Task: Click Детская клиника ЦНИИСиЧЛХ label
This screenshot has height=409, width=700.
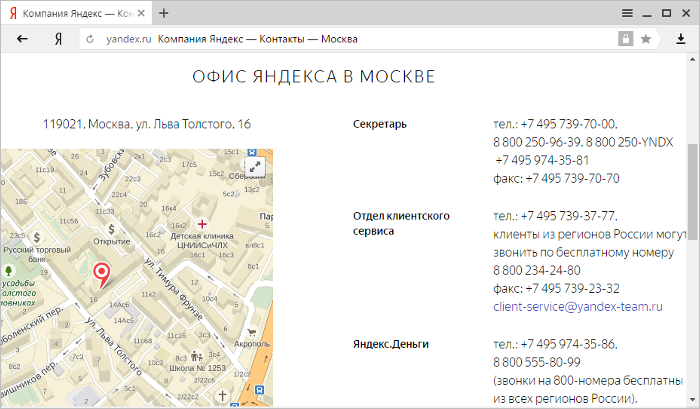Action: click(202, 240)
